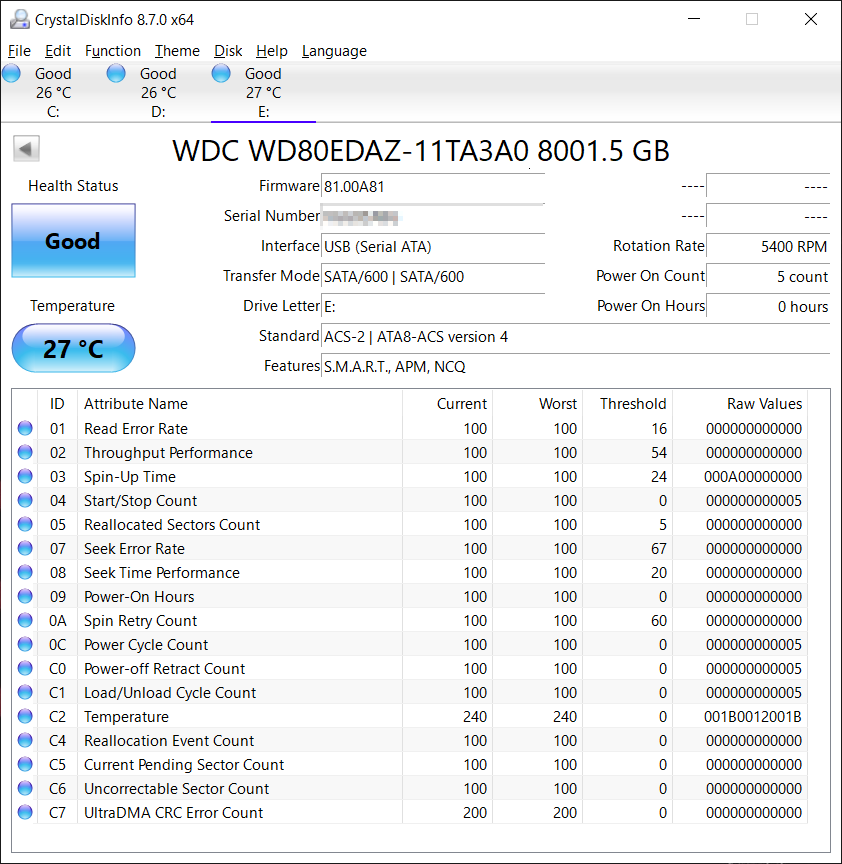Image resolution: width=842 pixels, height=864 pixels.
Task: Click the Good 26 °C label for D:
Action: pyautogui.click(x=158, y=83)
